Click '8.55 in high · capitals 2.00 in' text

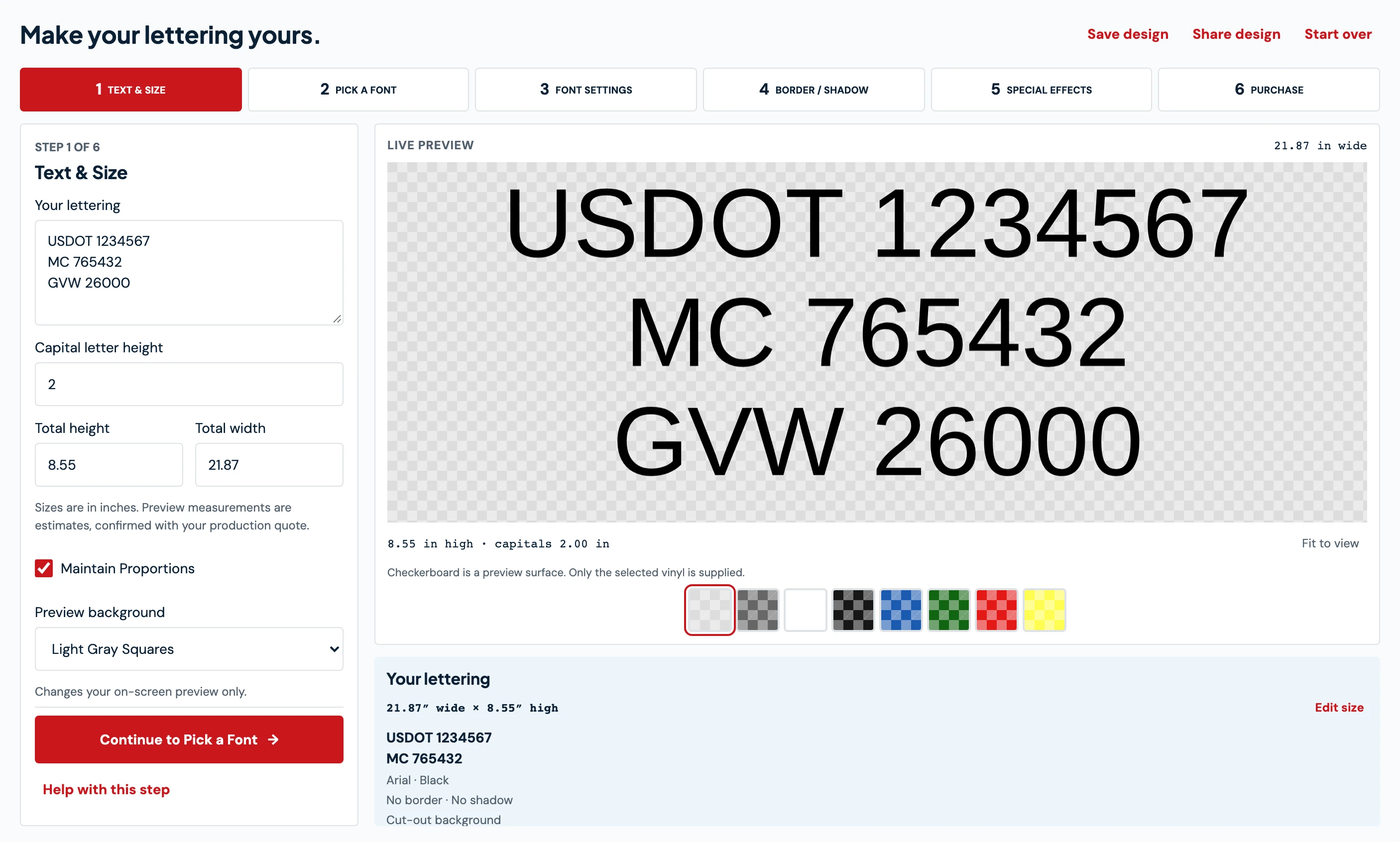(x=498, y=543)
